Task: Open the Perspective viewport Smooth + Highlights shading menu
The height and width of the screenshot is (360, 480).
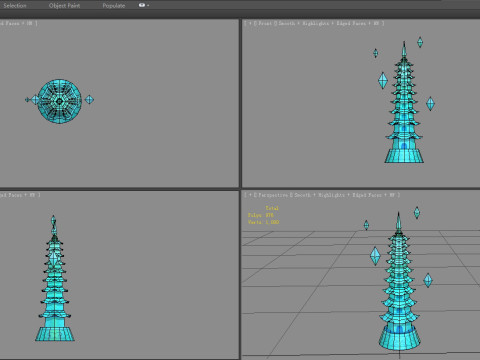Action: 319,195
